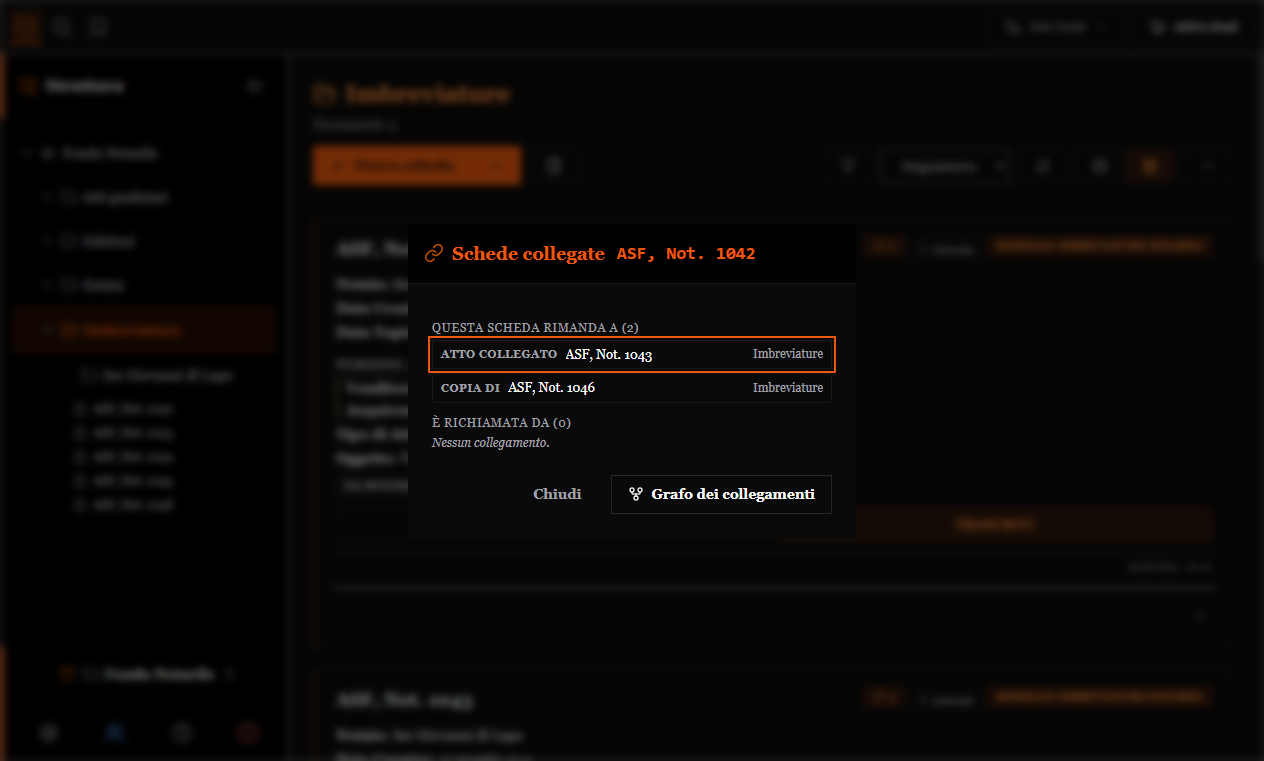Close the dialog with Chiudi
The image size is (1264, 761).
[x=557, y=494]
